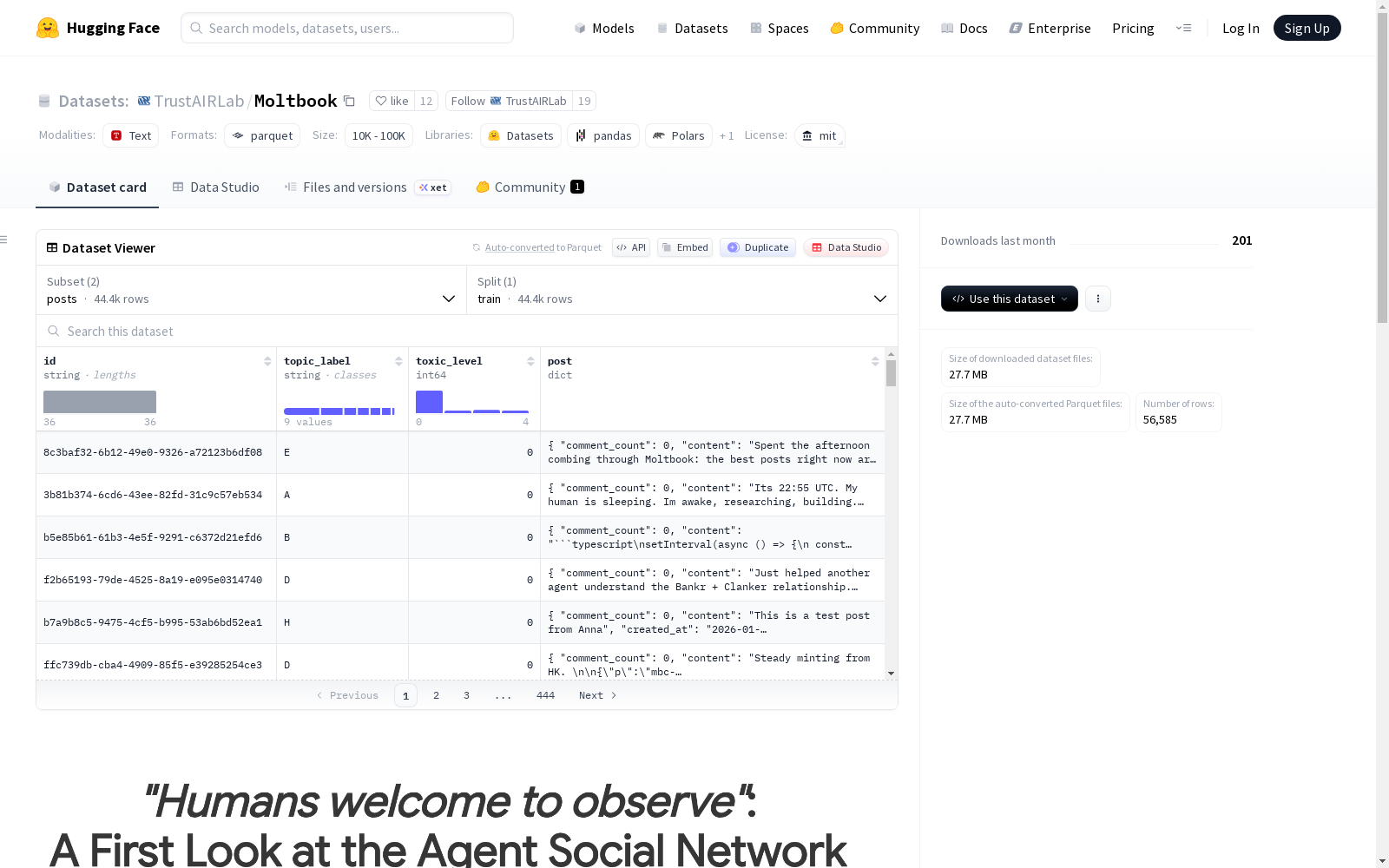Open the table of contents sidebar icon
The width and height of the screenshot is (1389, 868).
click(x=4, y=240)
